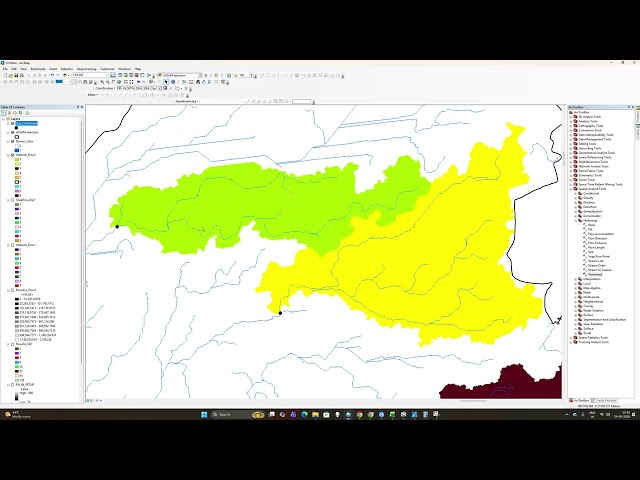Image resolution: width=640 pixels, height=480 pixels.
Task: Click the Undo icon
Action: 52,76
